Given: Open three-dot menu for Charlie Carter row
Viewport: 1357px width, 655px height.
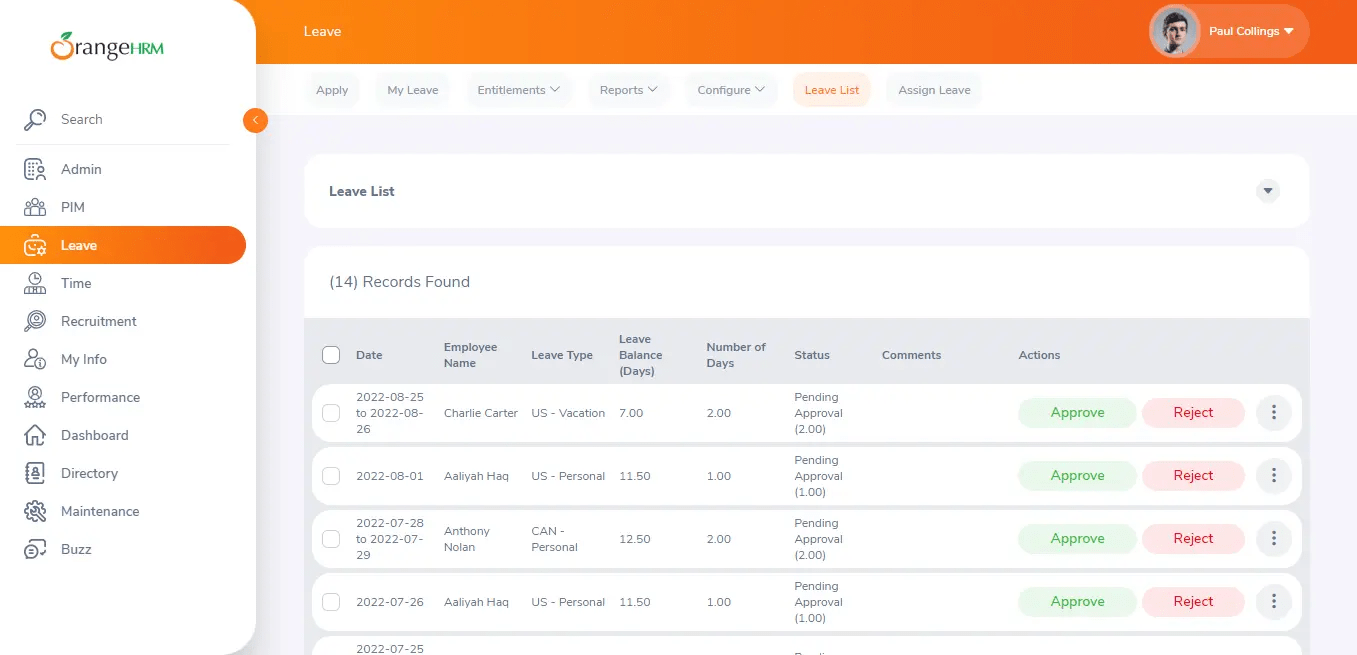Looking at the screenshot, I should [x=1273, y=413].
